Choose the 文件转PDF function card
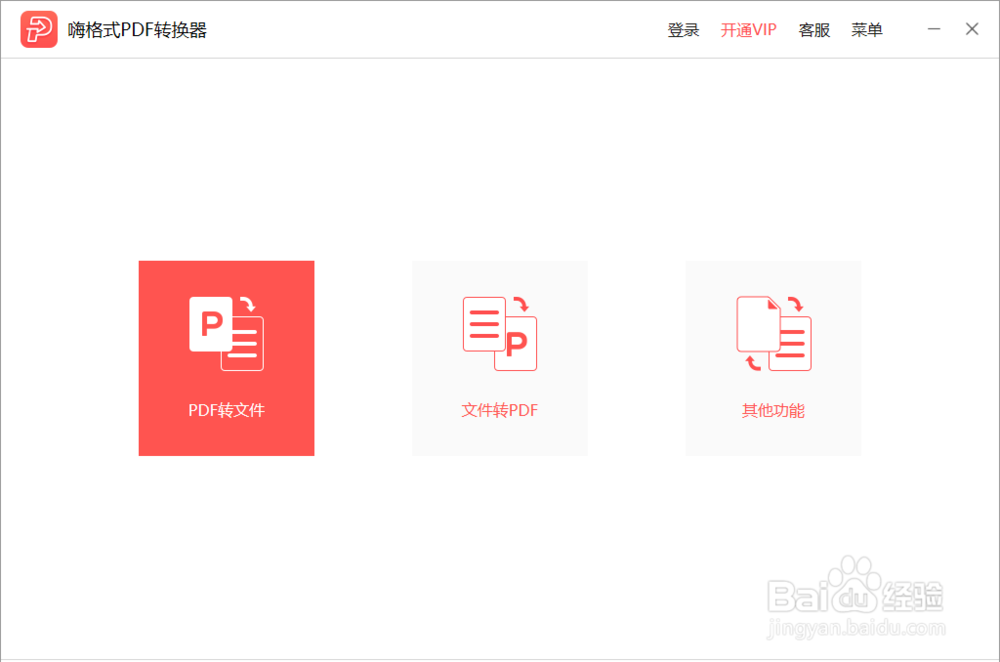This screenshot has width=1000, height=662. 499,358
